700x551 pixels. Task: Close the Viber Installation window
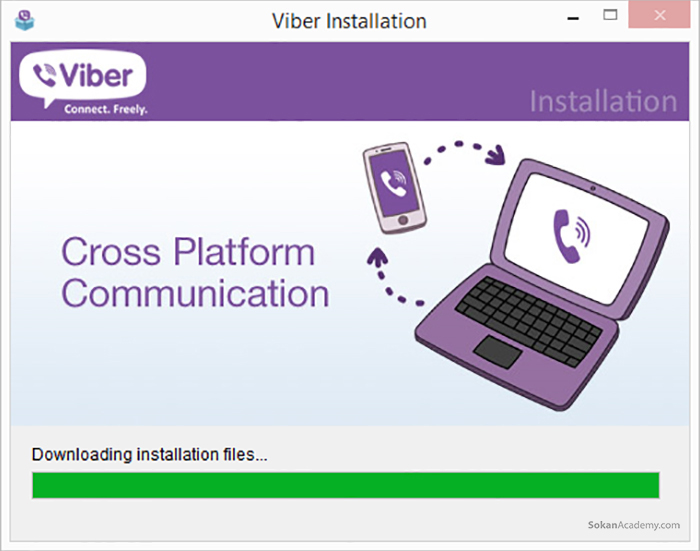659,15
